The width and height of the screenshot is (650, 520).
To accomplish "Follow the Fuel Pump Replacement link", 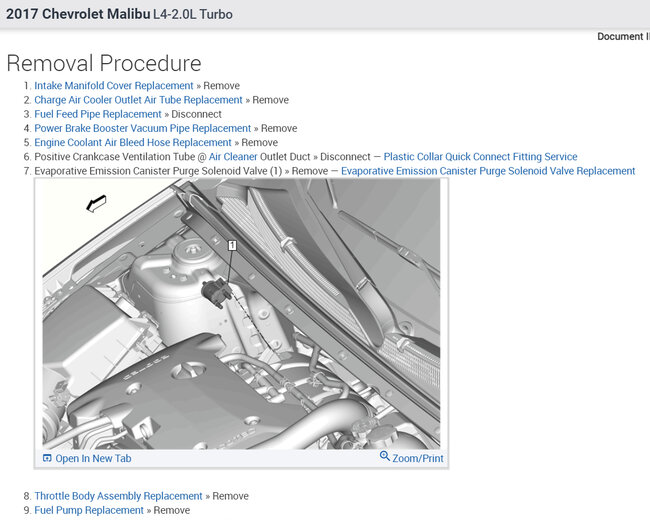I will pos(89,510).
